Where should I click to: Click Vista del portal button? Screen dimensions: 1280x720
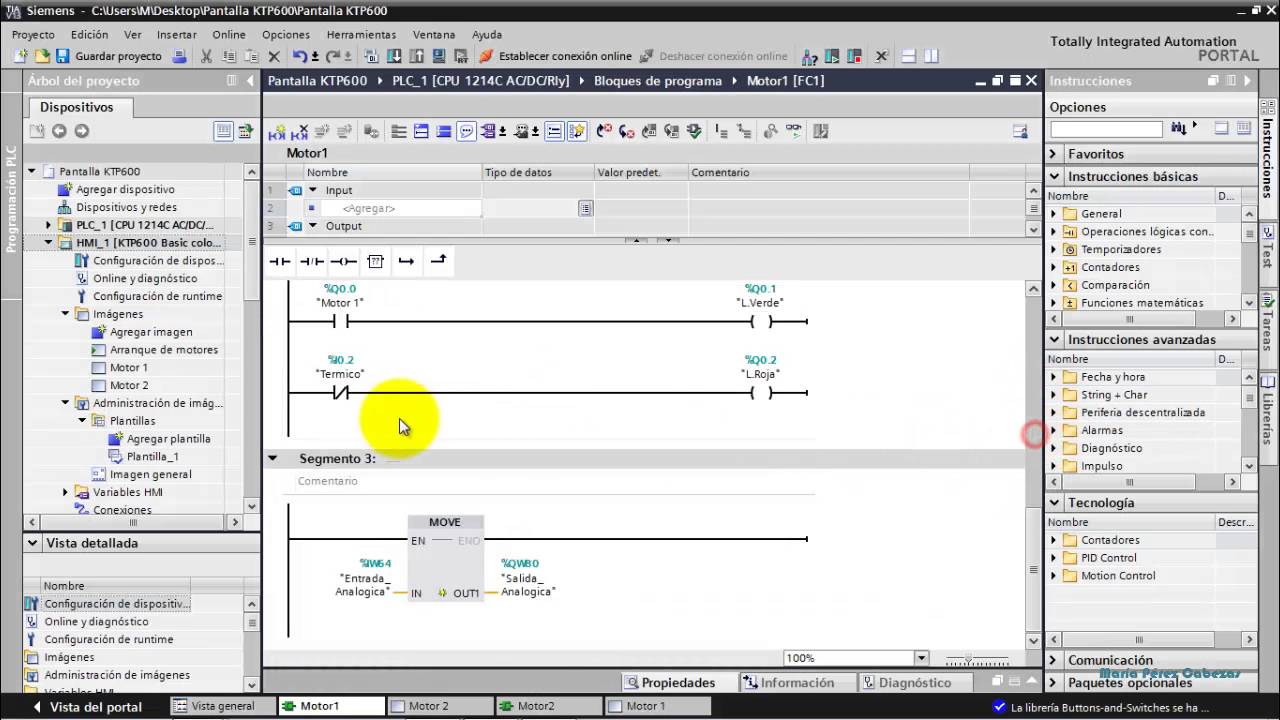(x=86, y=706)
